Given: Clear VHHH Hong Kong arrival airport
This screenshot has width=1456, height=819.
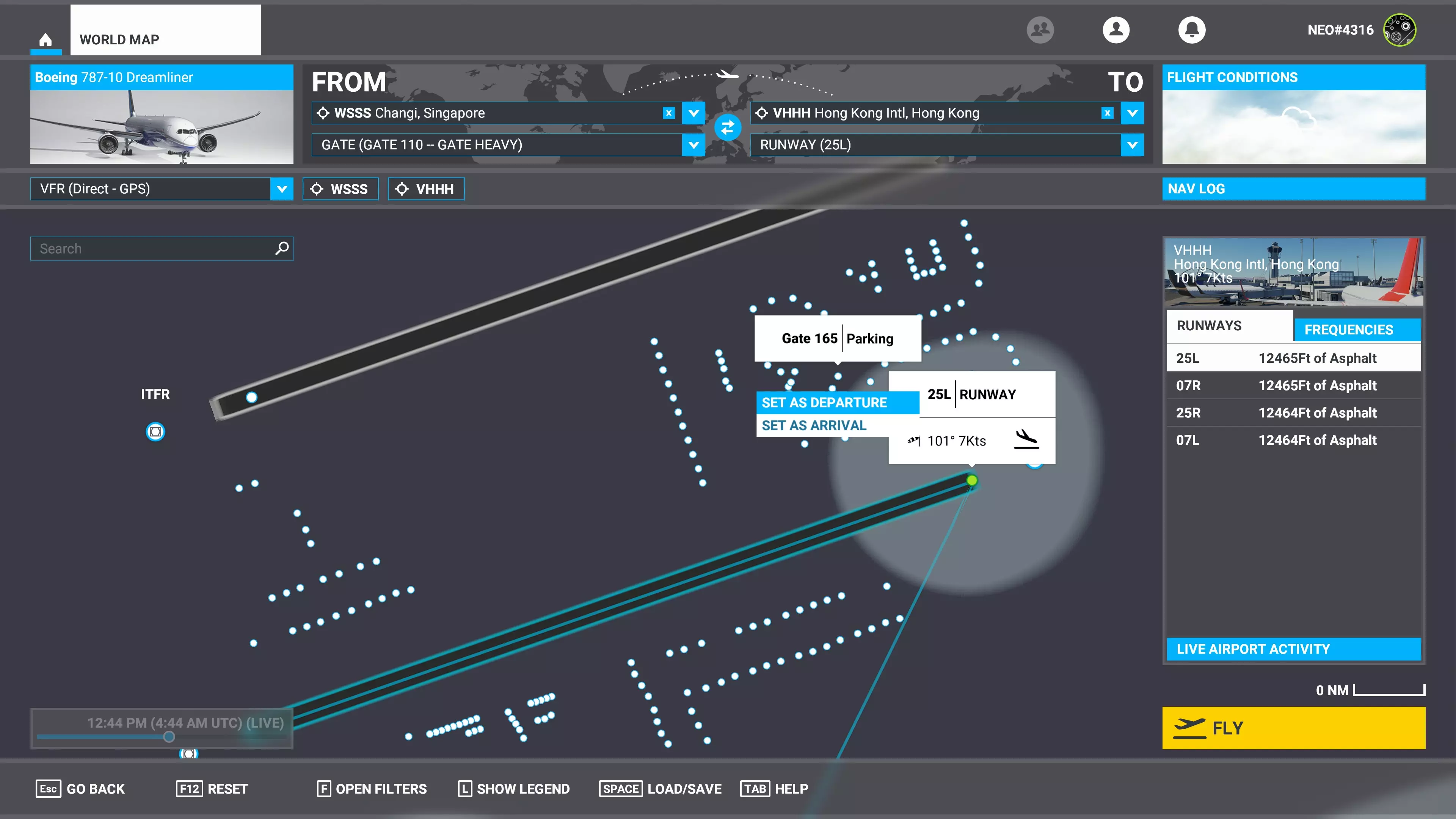Looking at the screenshot, I should point(1107,113).
